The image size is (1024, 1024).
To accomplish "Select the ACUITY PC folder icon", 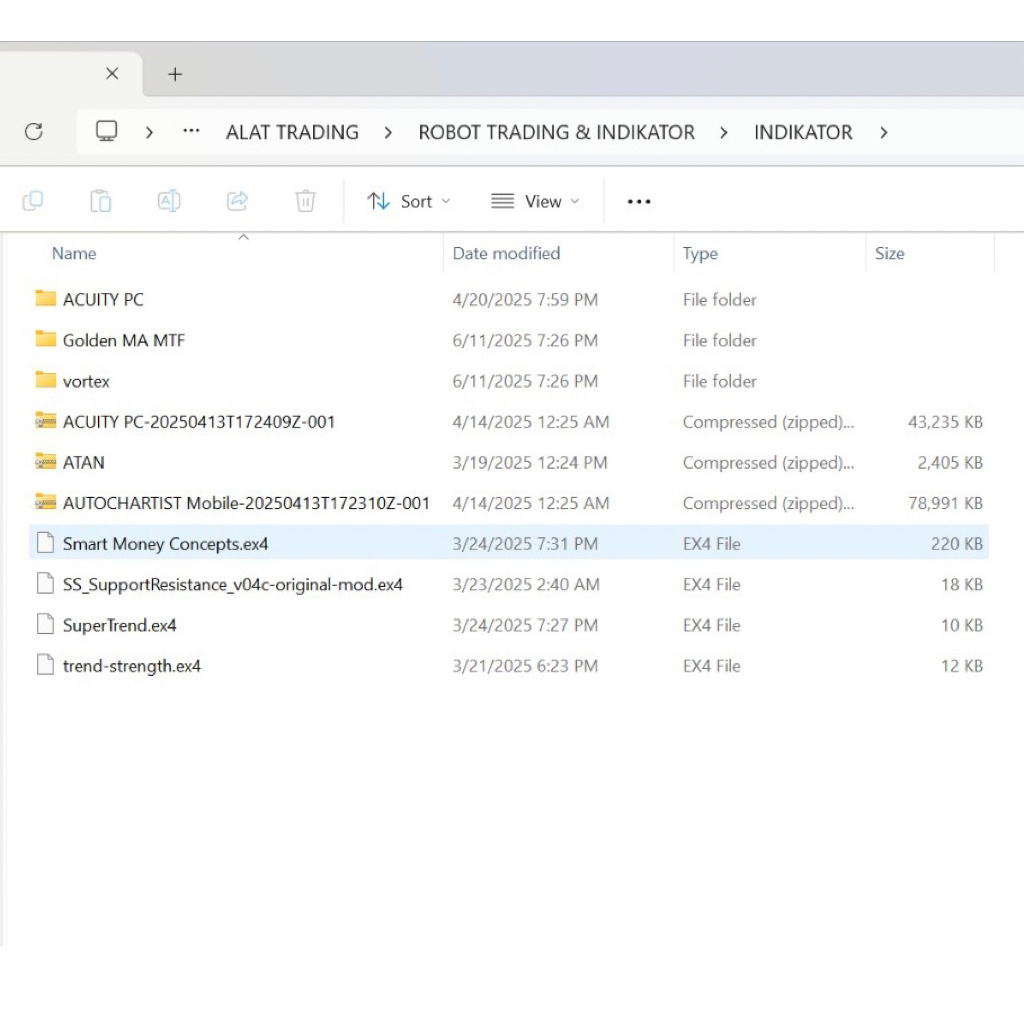I will (45, 298).
